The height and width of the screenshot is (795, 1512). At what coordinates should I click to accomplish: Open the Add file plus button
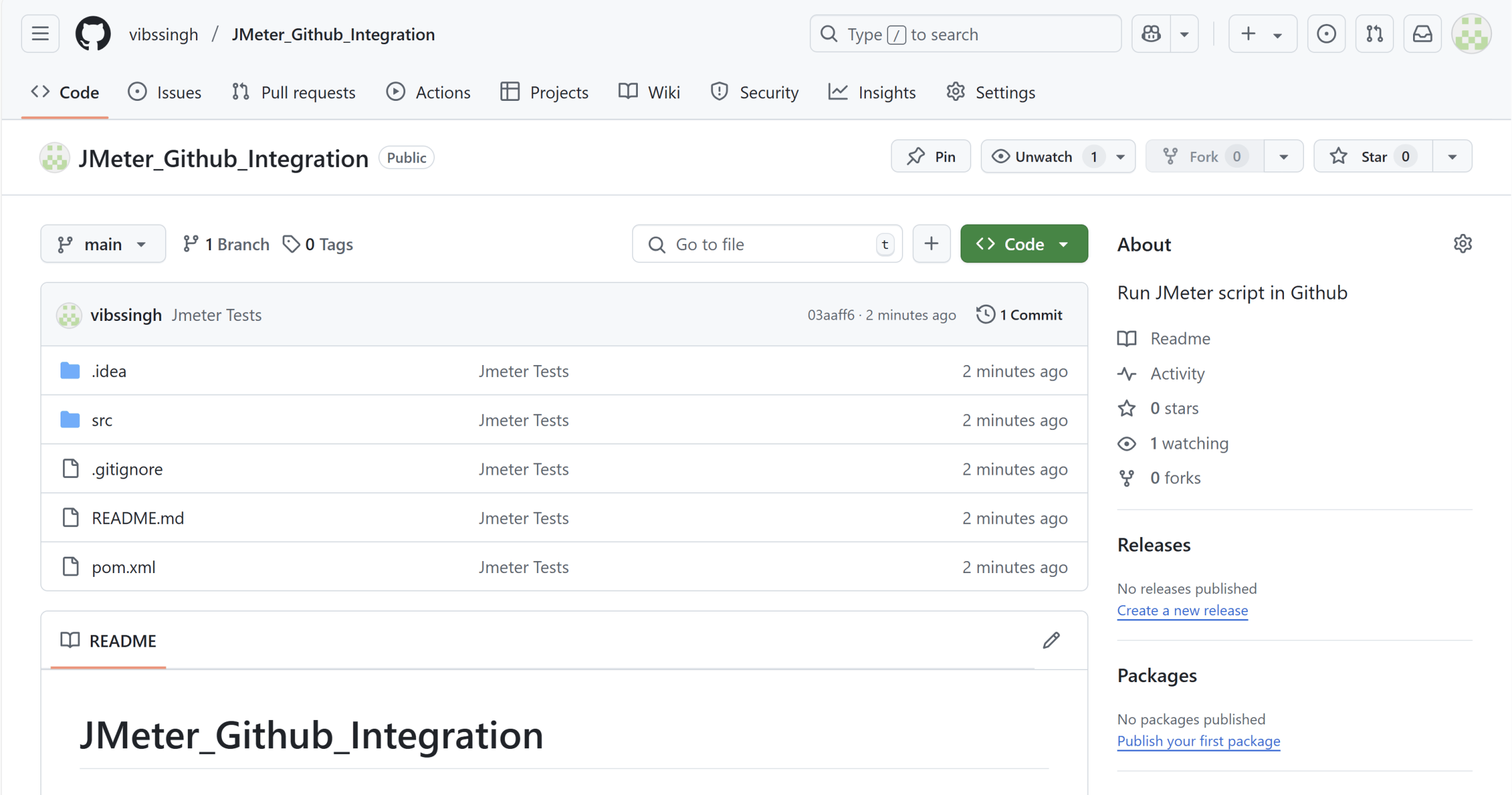click(931, 244)
